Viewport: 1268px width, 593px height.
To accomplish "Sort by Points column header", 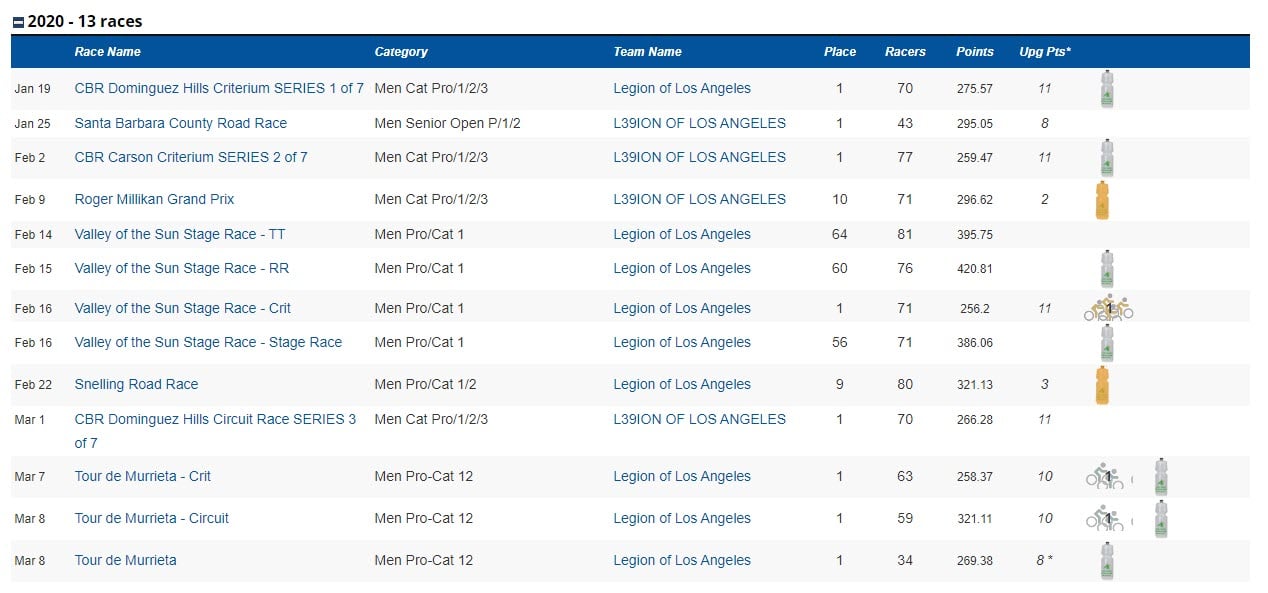I will [975, 52].
